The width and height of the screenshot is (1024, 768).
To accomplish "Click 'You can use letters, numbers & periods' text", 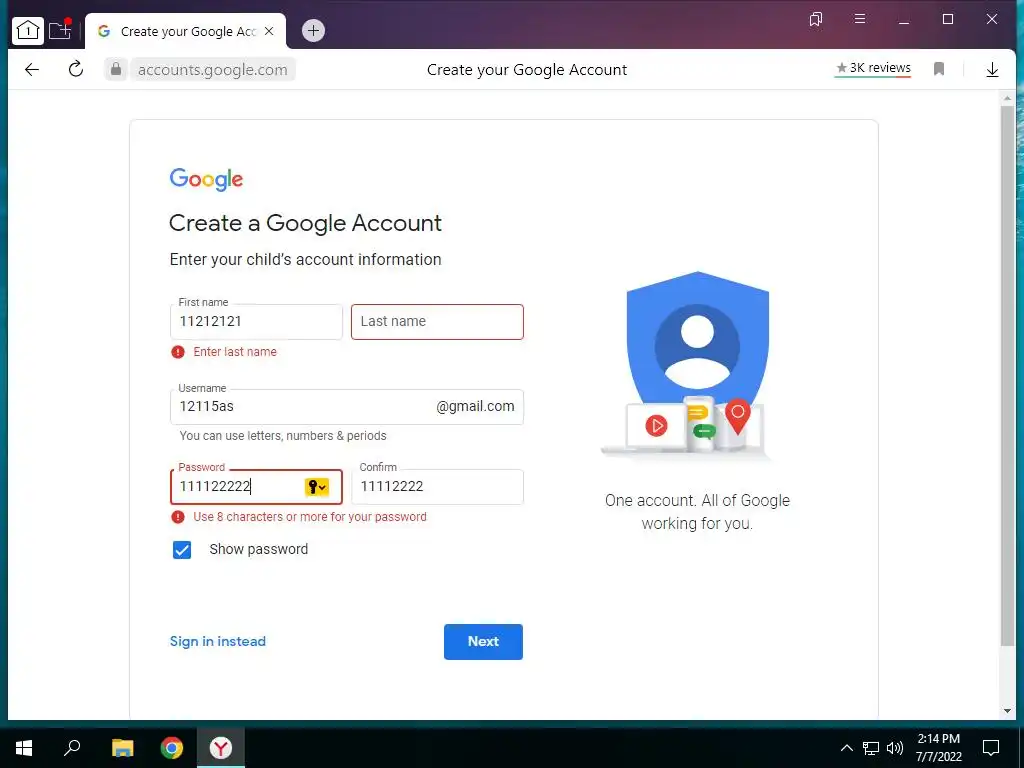I will [283, 436].
